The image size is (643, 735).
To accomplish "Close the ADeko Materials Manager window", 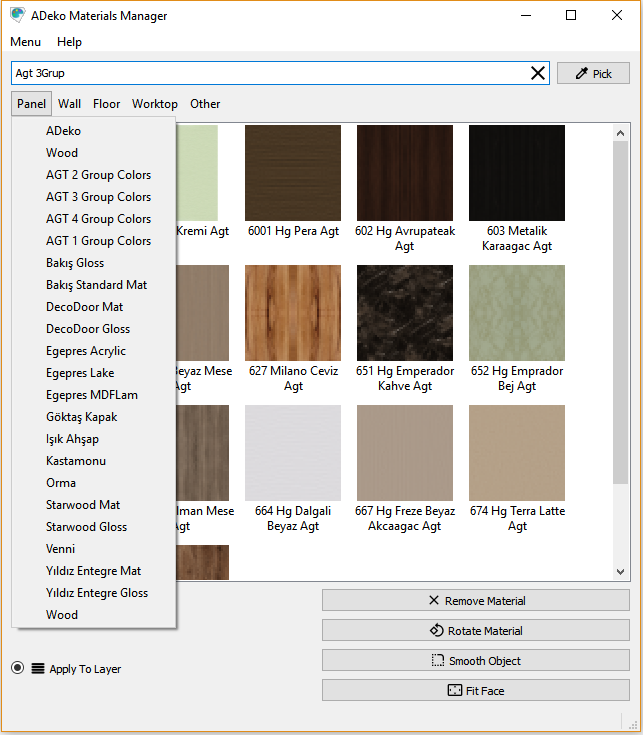I will coord(617,15).
